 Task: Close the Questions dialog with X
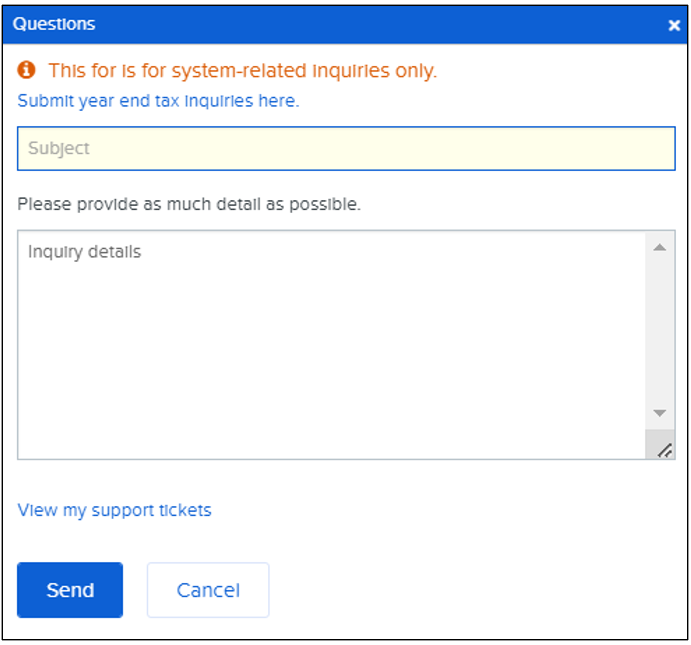tap(674, 25)
